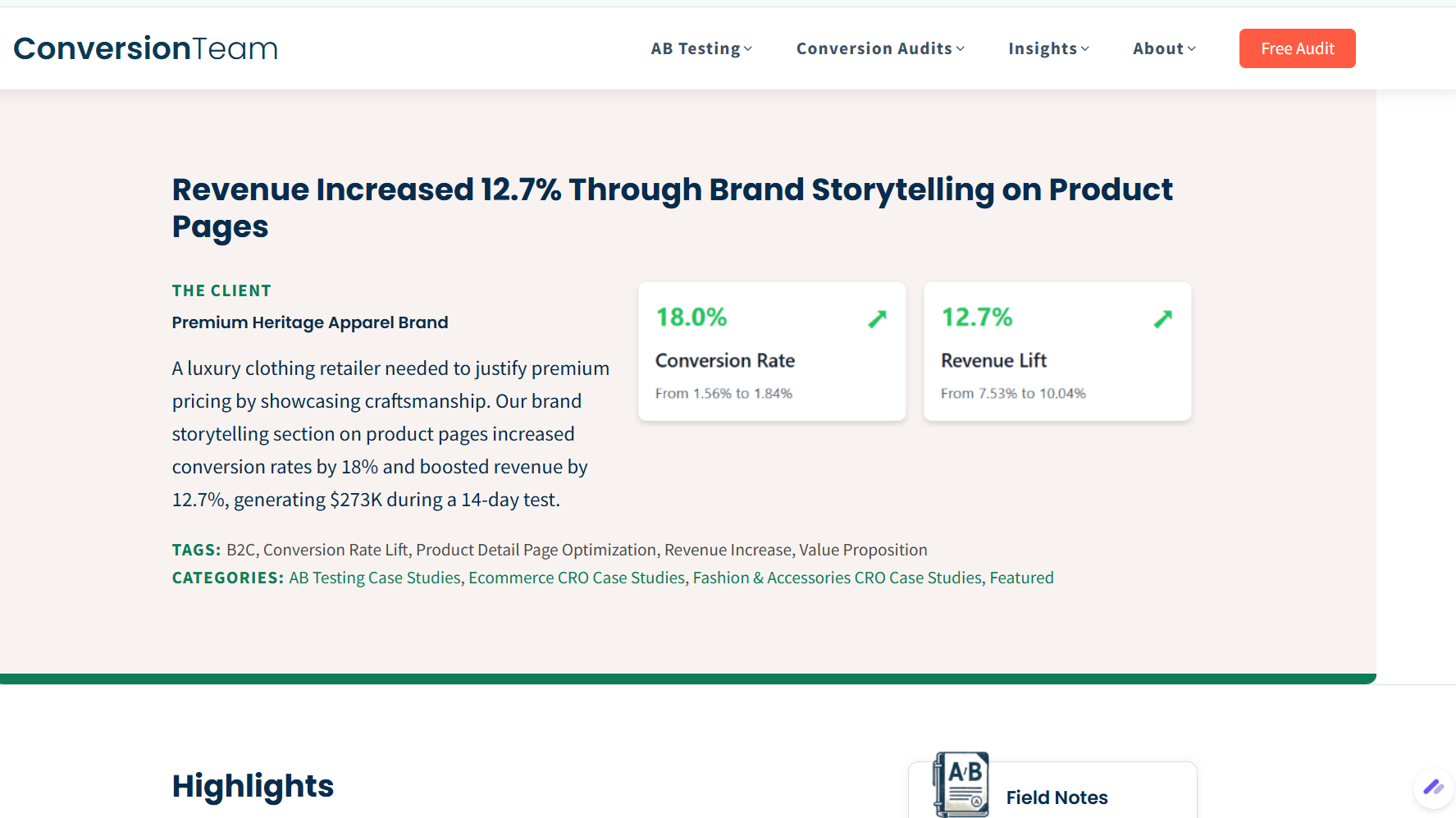Screen dimensions: 1456x818
Task: Open AB Testing Case Studies category link
Action: (x=375, y=578)
